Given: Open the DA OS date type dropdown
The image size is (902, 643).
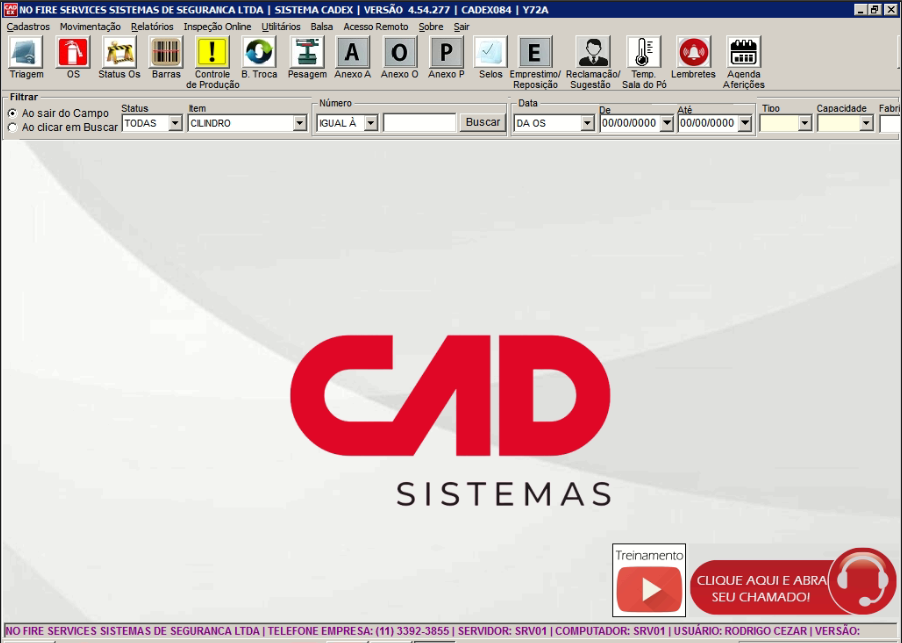Looking at the screenshot, I should pos(587,123).
